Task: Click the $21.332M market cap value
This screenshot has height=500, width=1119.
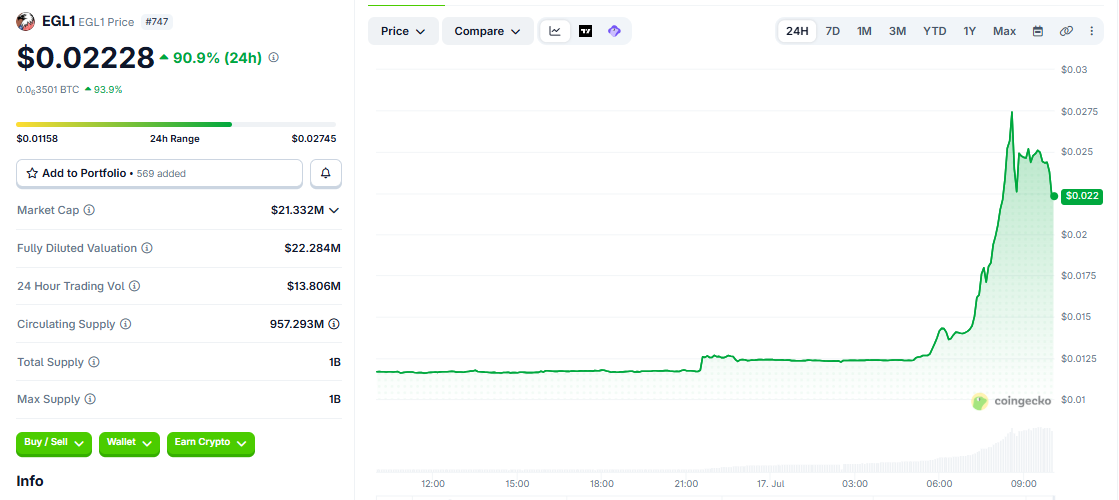Action: [x=298, y=210]
